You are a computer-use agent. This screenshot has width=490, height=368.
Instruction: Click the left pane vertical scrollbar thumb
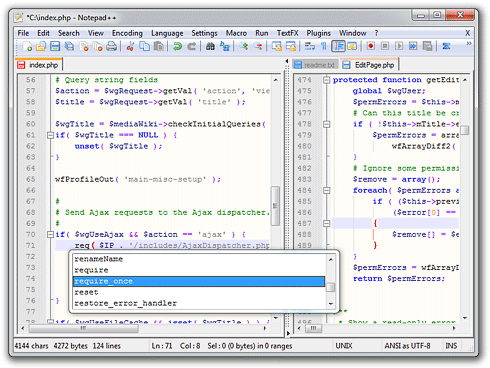tap(275, 206)
